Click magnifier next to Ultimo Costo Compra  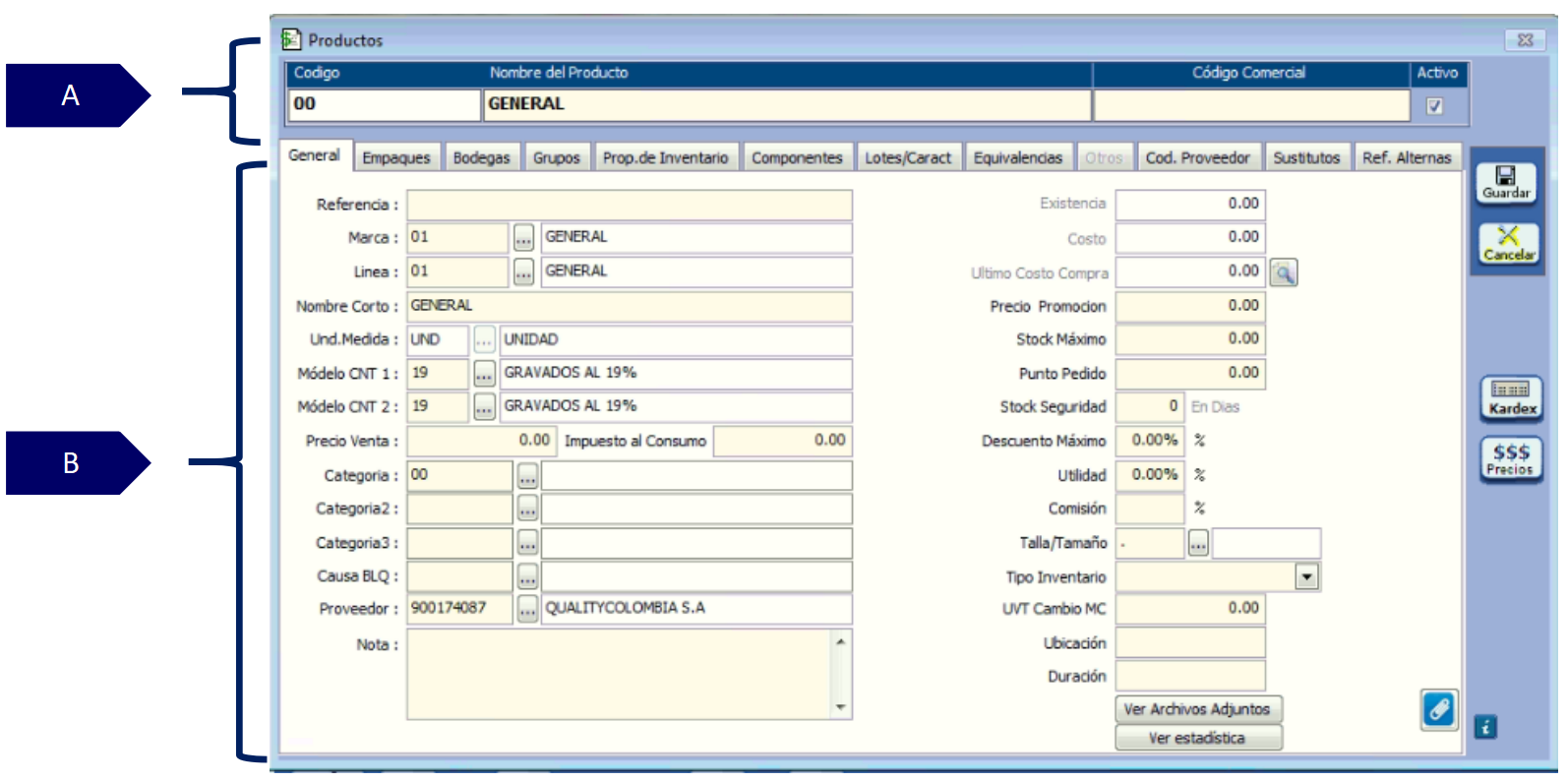pos(1284,272)
